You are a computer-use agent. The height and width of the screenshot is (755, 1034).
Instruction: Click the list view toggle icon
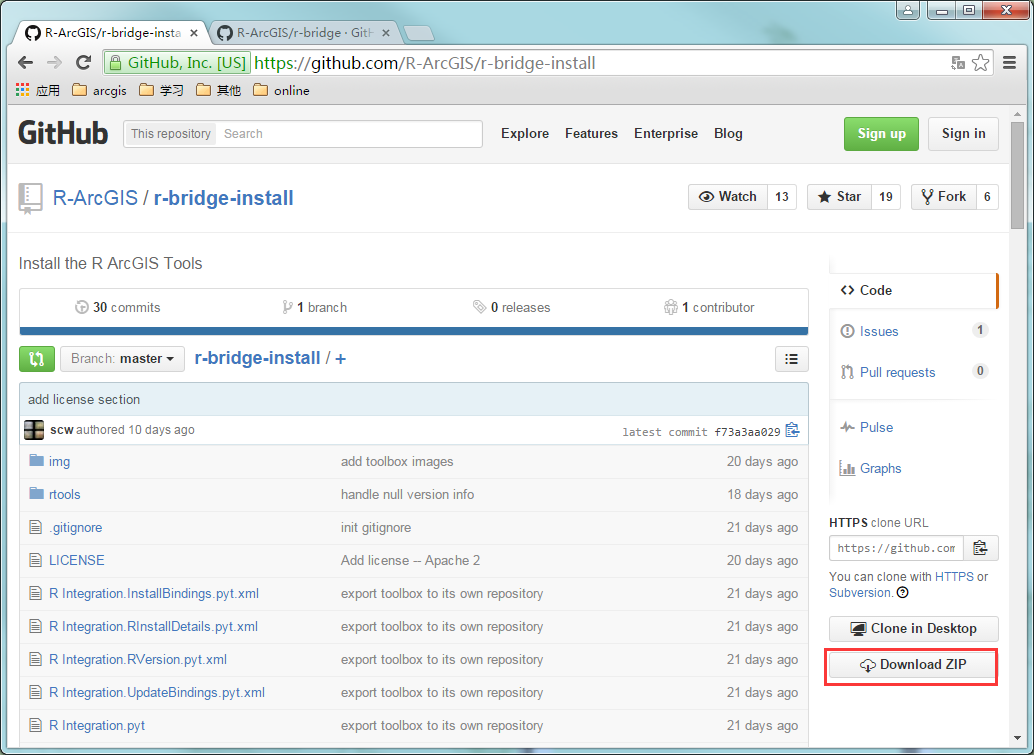[x=791, y=359]
